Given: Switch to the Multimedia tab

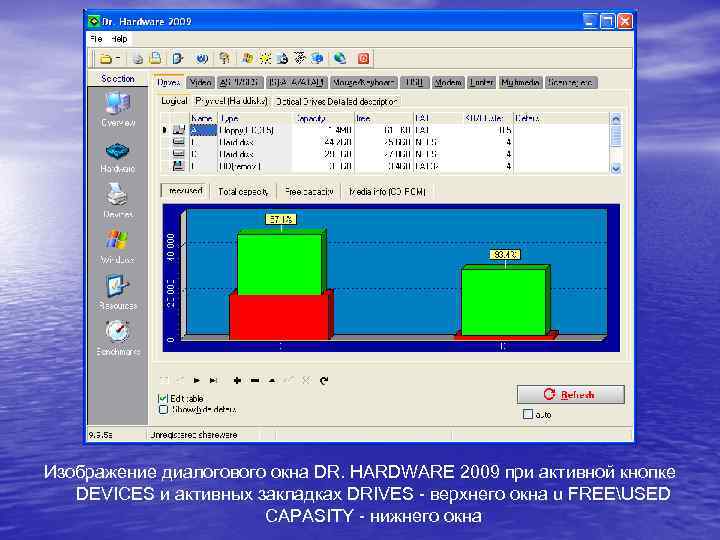Looking at the screenshot, I should pyautogui.click(x=521, y=83).
